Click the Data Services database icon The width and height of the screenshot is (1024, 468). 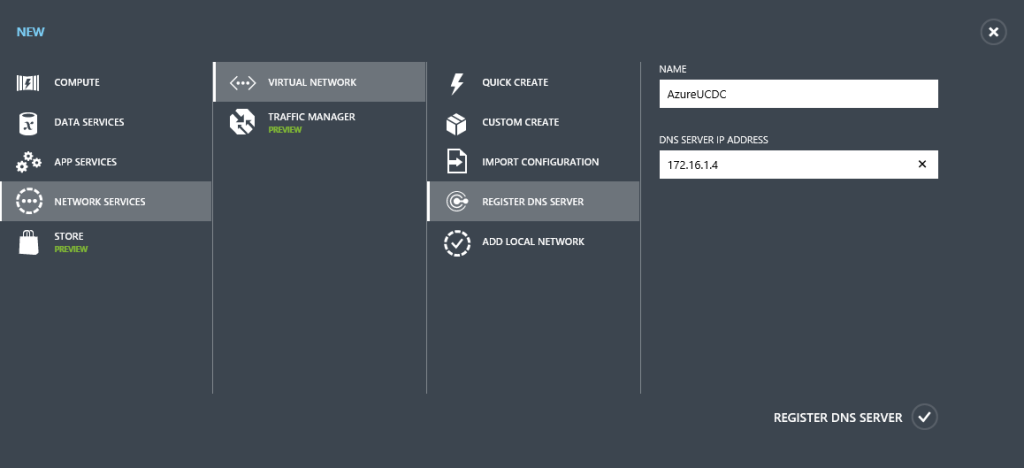coord(28,123)
